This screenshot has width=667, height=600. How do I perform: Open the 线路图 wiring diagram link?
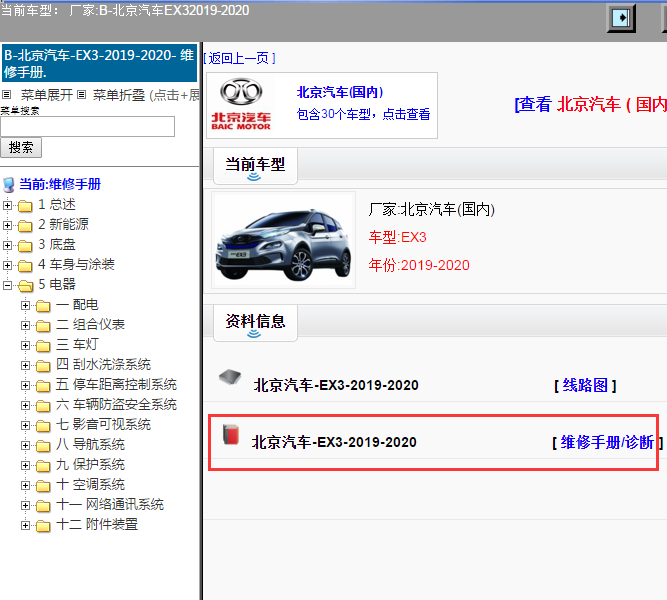point(585,386)
